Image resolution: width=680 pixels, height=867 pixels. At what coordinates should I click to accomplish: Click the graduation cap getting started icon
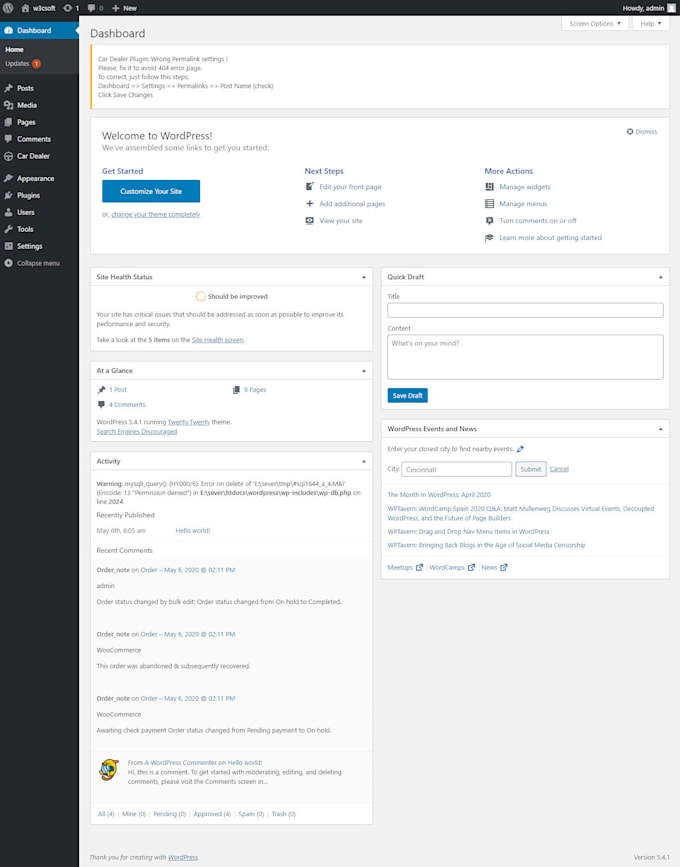tap(489, 238)
